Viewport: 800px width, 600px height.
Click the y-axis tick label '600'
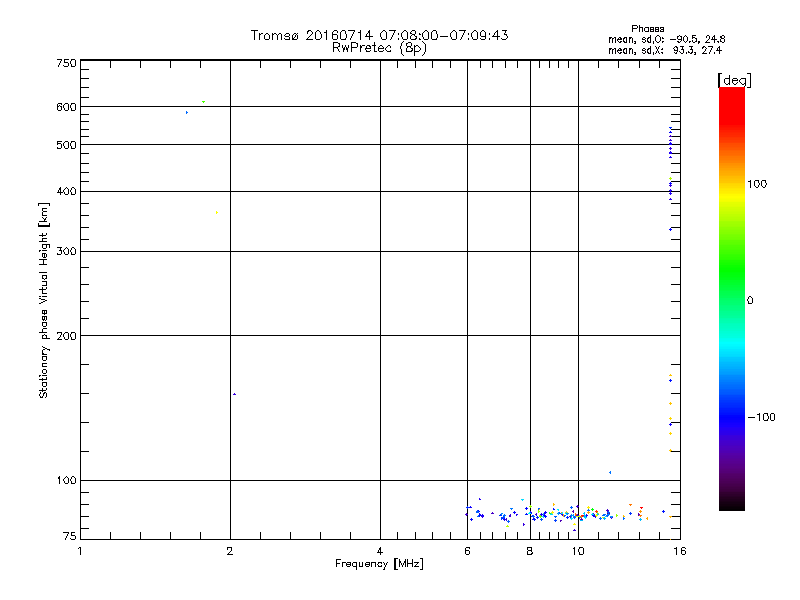(66, 107)
